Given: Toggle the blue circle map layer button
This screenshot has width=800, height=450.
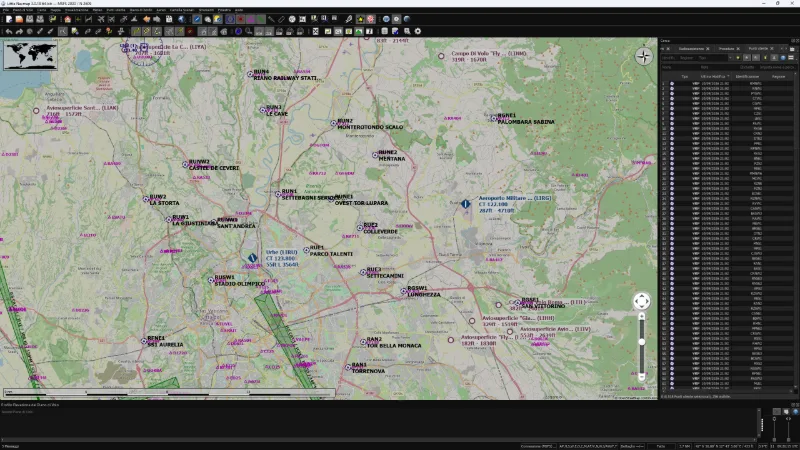Looking at the screenshot, I should 230,19.
